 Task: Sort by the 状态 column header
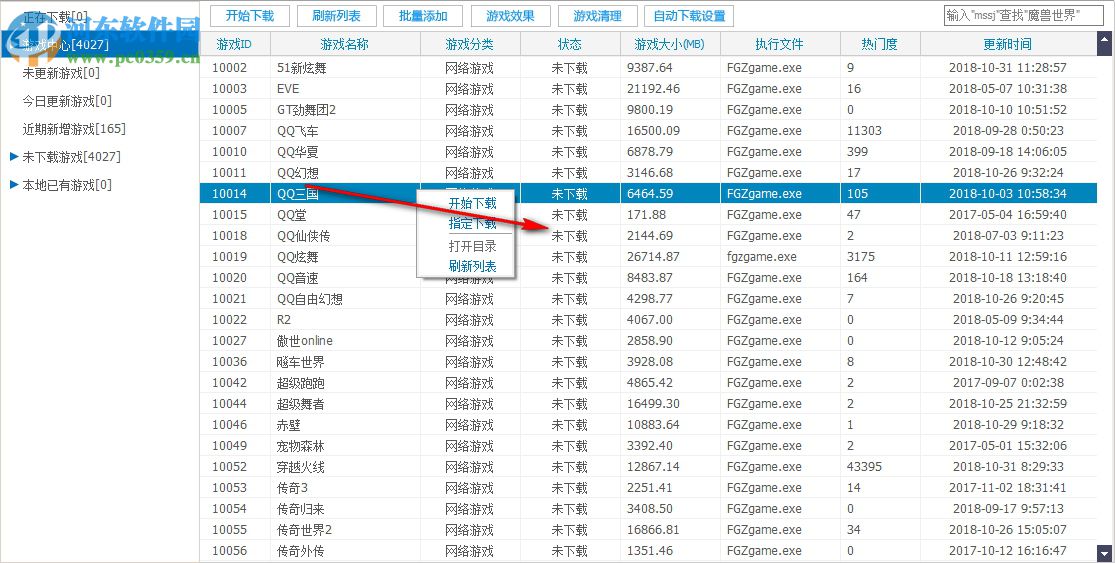(x=570, y=44)
